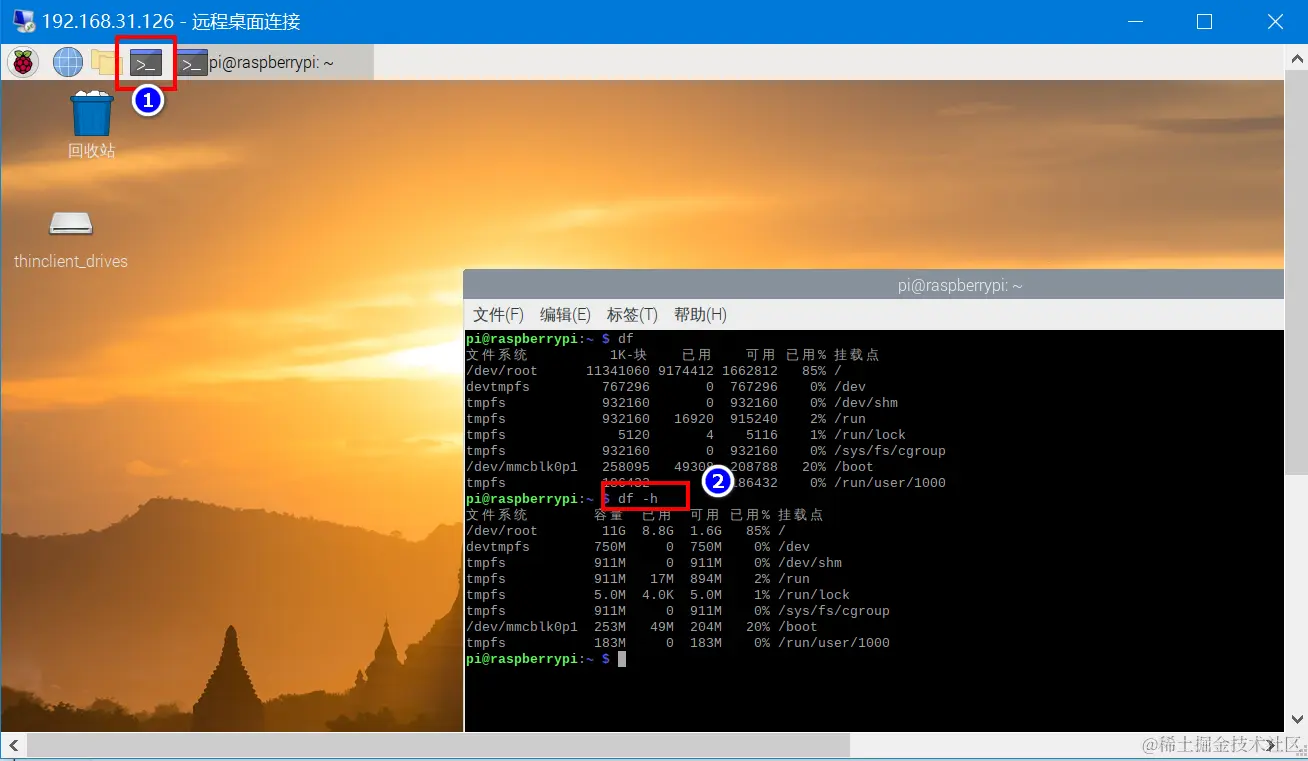1308x761 pixels.
Task: Launch the web browser globe icon
Action: [68, 63]
